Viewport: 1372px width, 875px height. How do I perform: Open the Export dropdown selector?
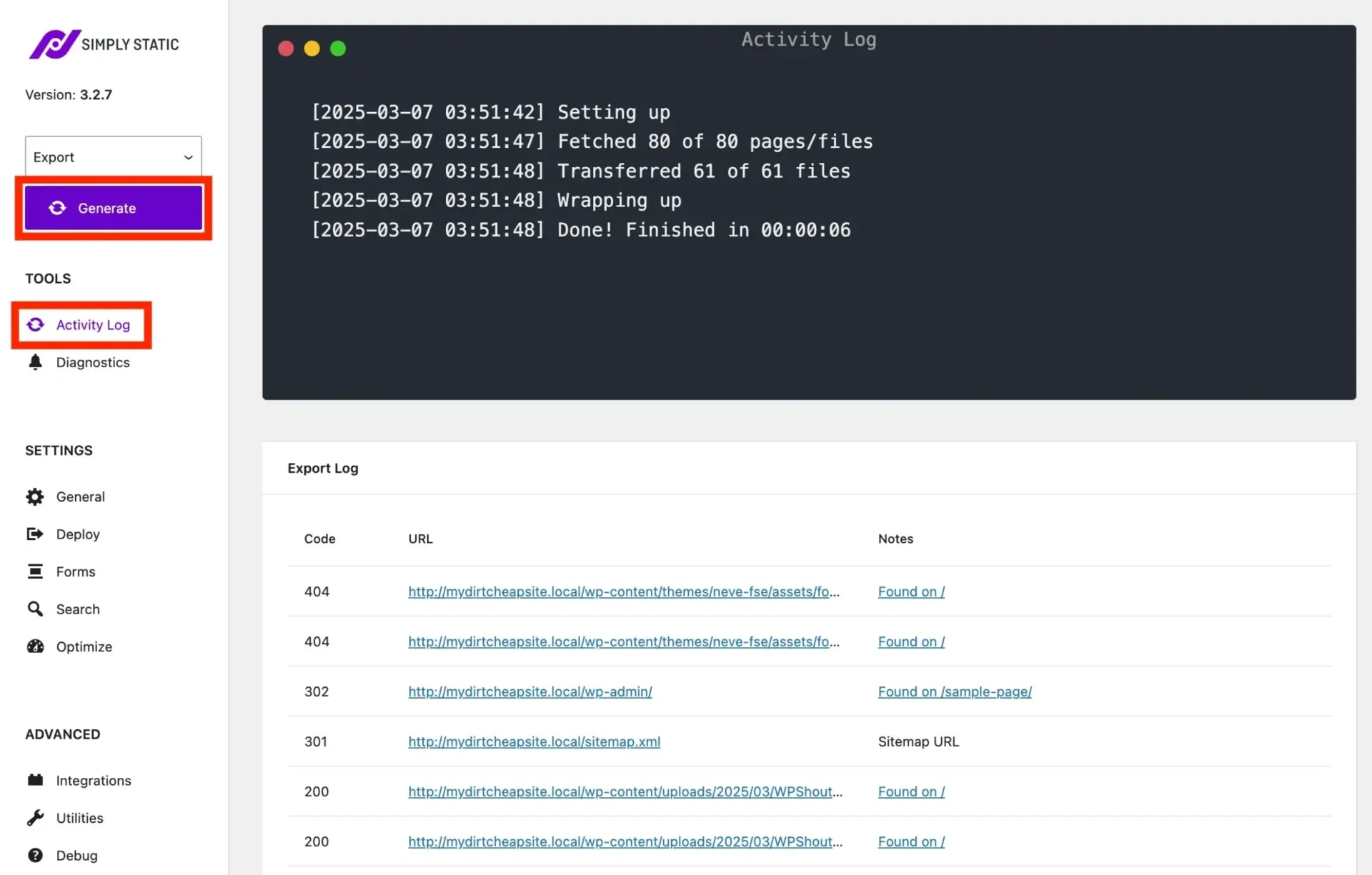pyautogui.click(x=113, y=157)
